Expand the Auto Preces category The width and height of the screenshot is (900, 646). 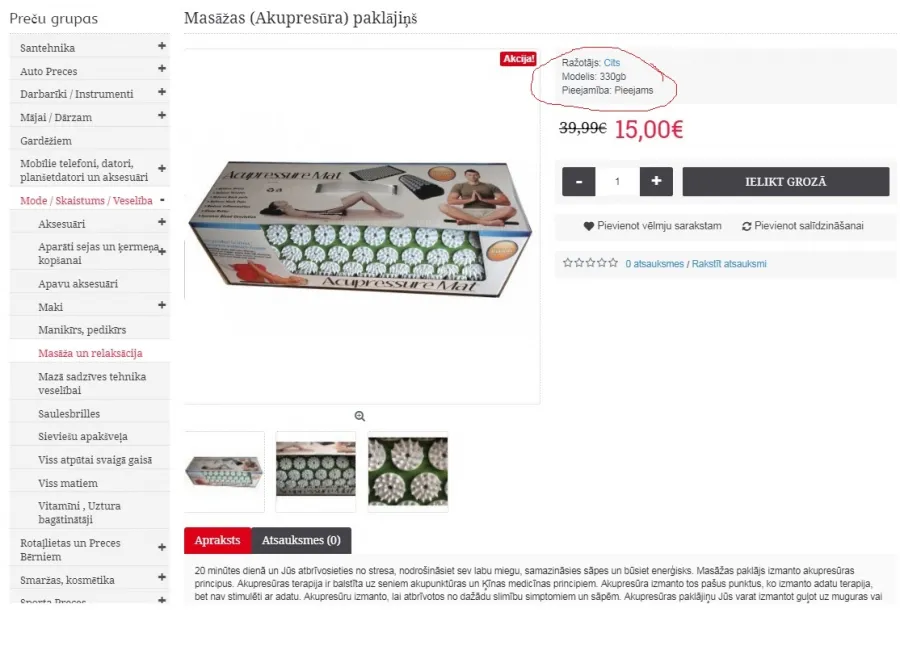pyautogui.click(x=162, y=69)
